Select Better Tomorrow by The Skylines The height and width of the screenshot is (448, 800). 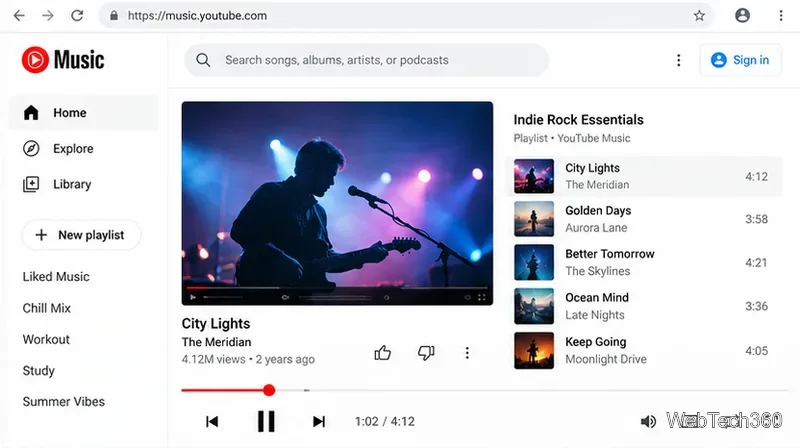pos(644,262)
